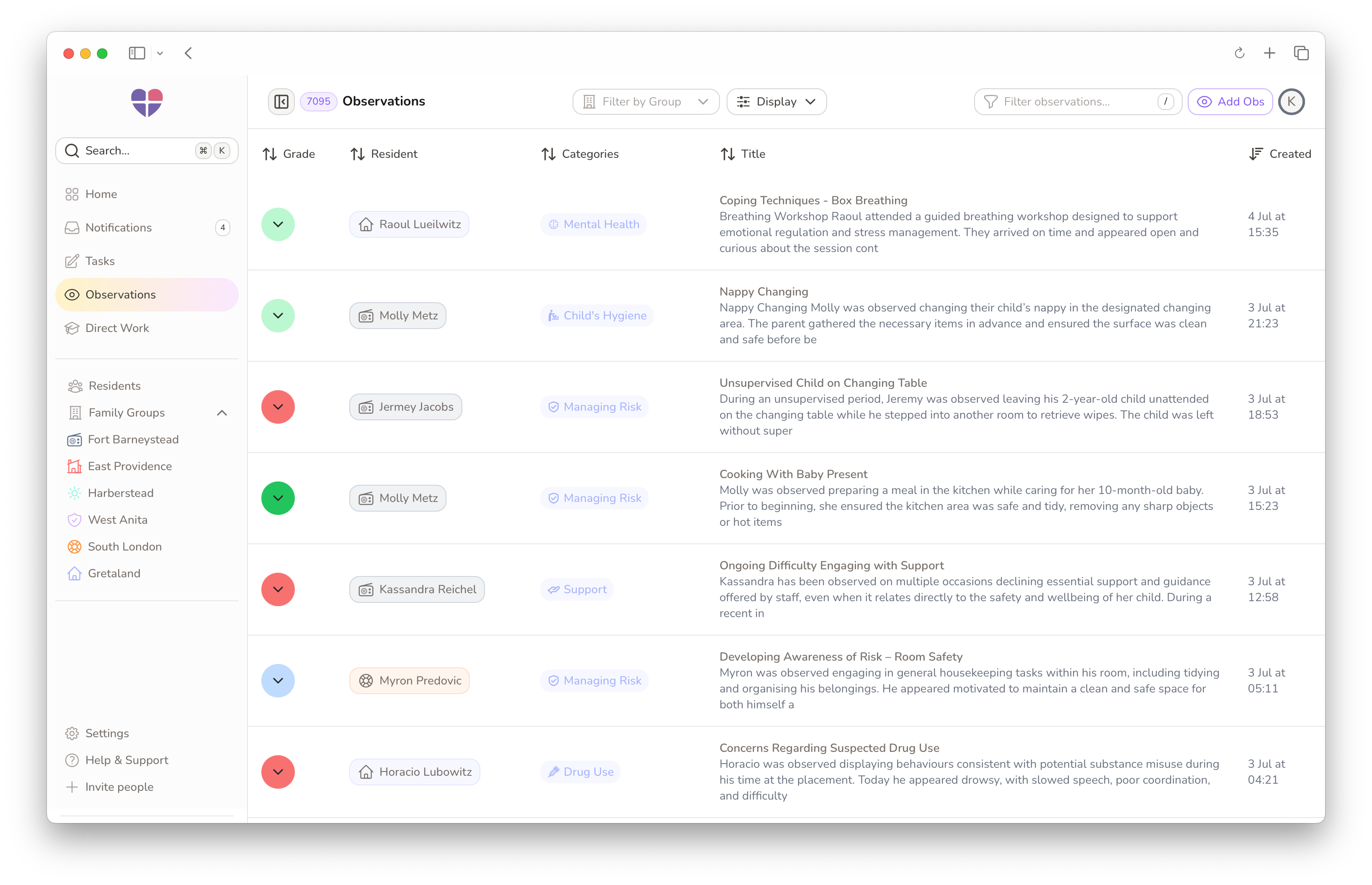The width and height of the screenshot is (1372, 885).
Task: Open West Anita family group
Action: coord(108,520)
